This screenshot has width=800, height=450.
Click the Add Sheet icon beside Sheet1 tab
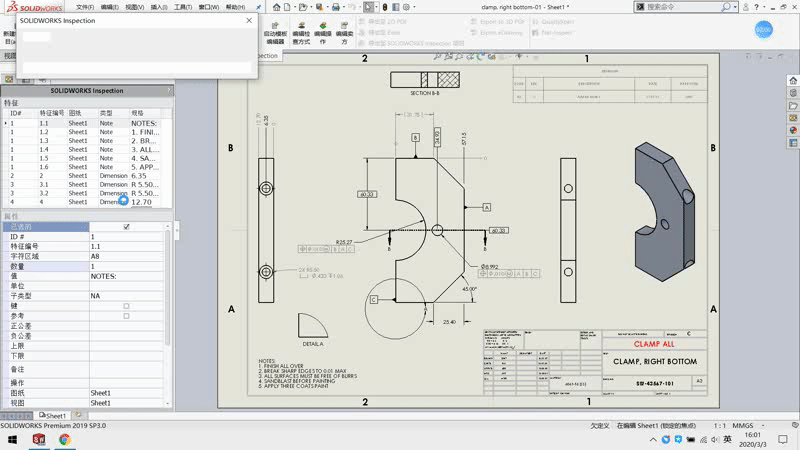click(77, 415)
